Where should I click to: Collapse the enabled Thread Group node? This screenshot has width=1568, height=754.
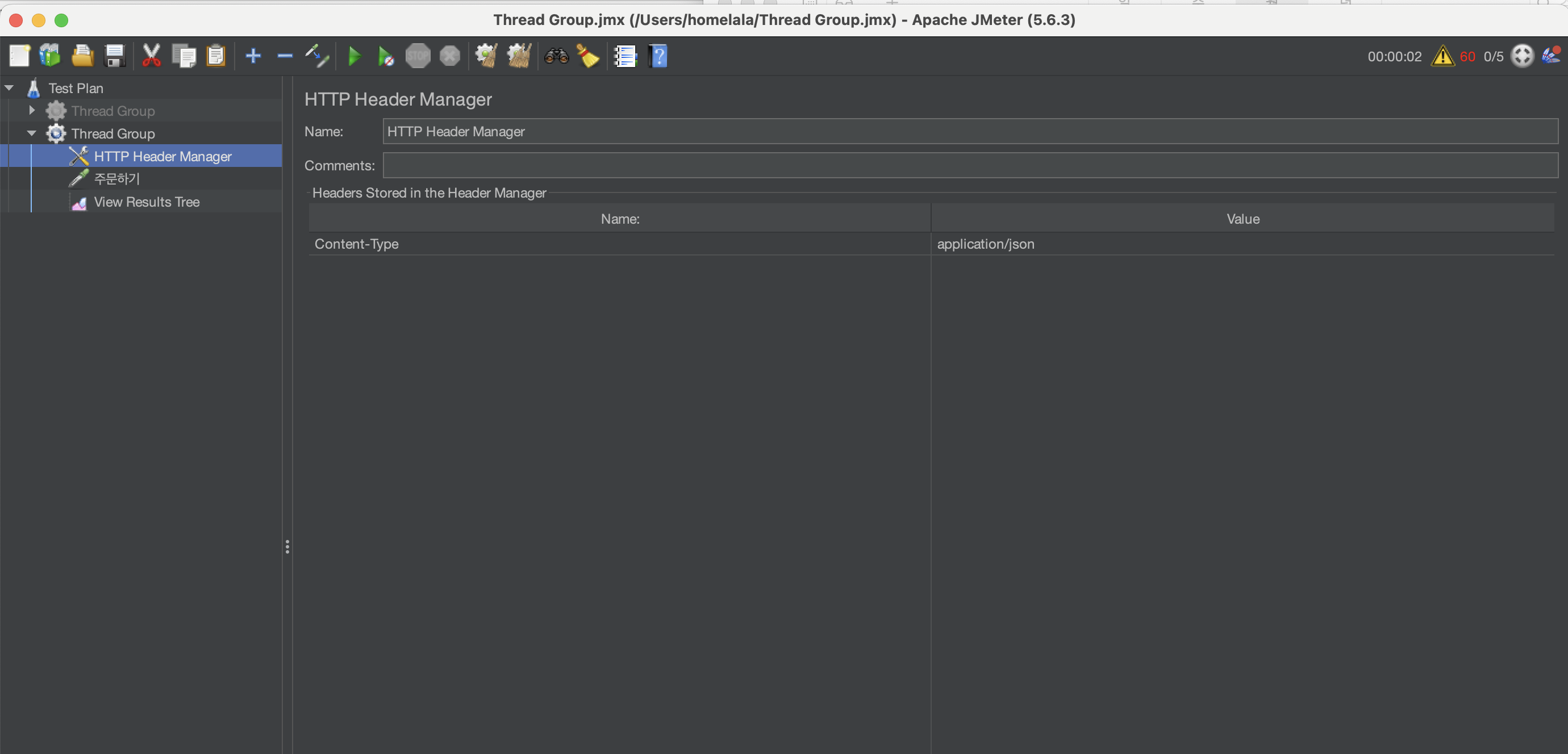pyautogui.click(x=32, y=133)
